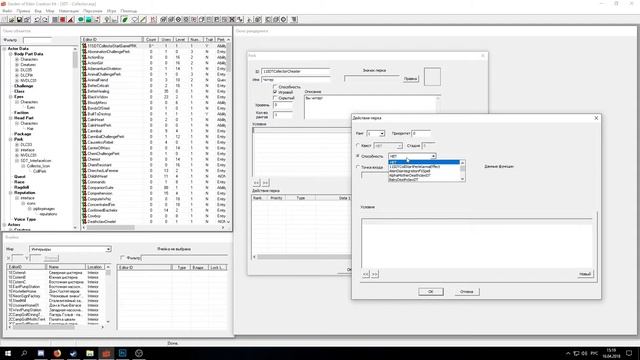
Task: Select the Quest item in object tree
Action: (x=20, y=177)
